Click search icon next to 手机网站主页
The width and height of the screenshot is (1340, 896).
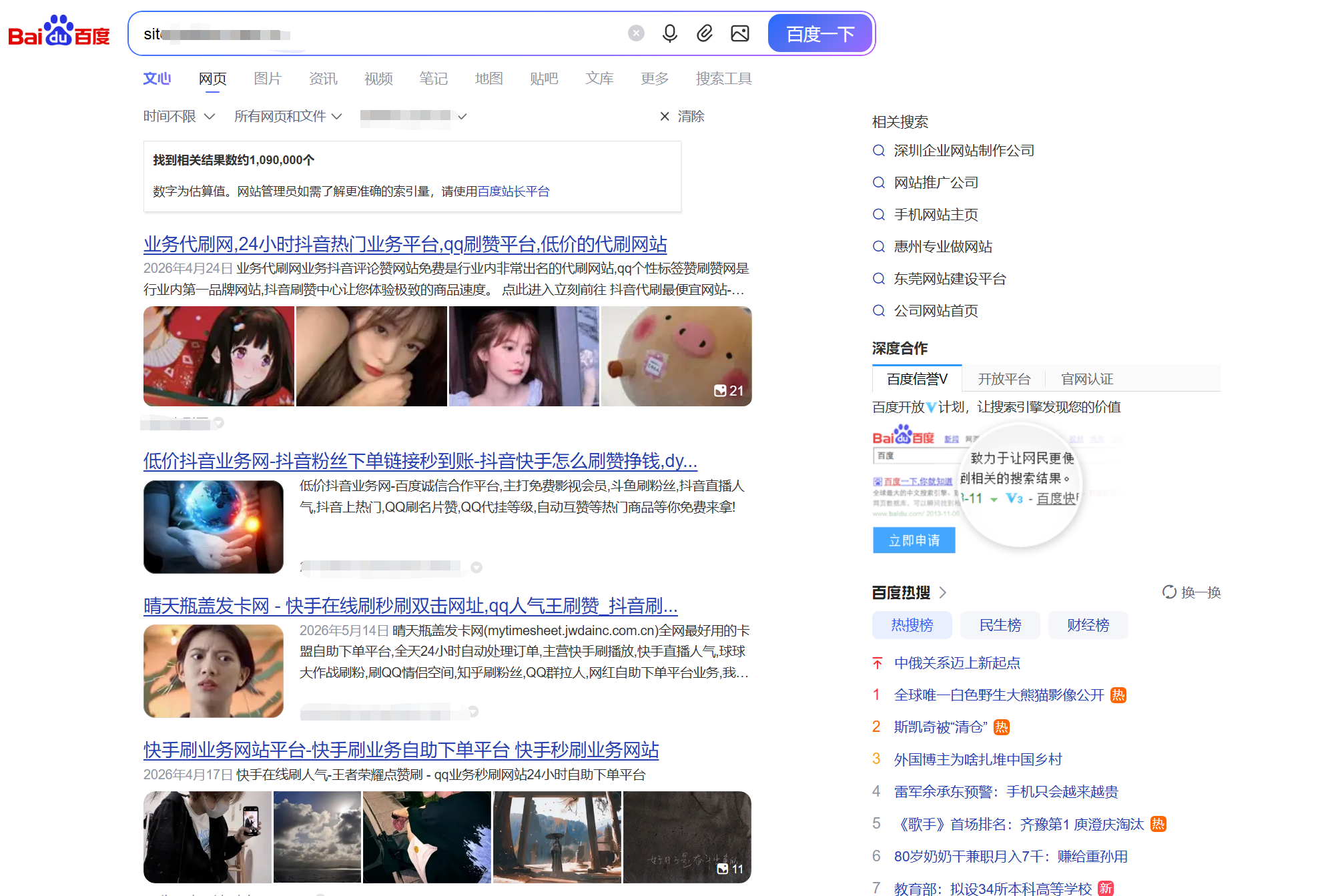point(879,215)
